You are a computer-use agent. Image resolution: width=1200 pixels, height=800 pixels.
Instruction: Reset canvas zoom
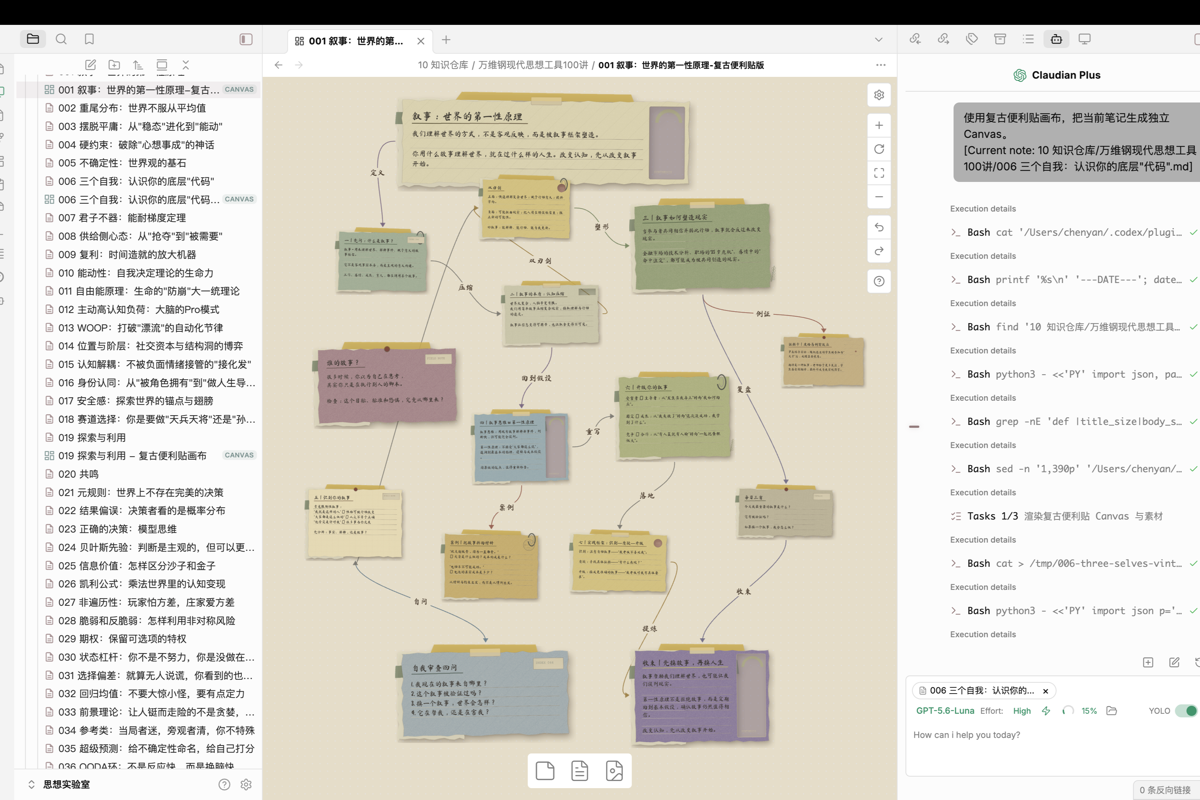point(879,149)
